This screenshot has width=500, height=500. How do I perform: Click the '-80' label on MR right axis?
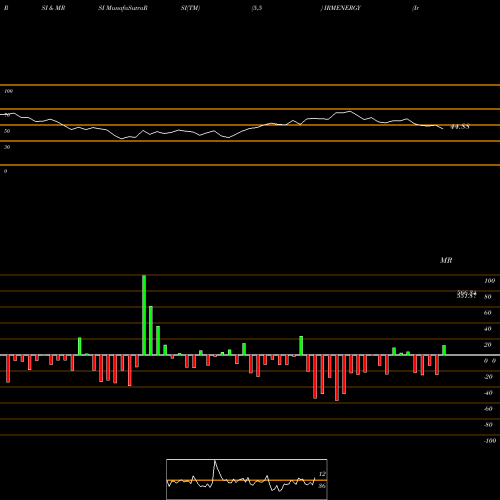coord(488,425)
